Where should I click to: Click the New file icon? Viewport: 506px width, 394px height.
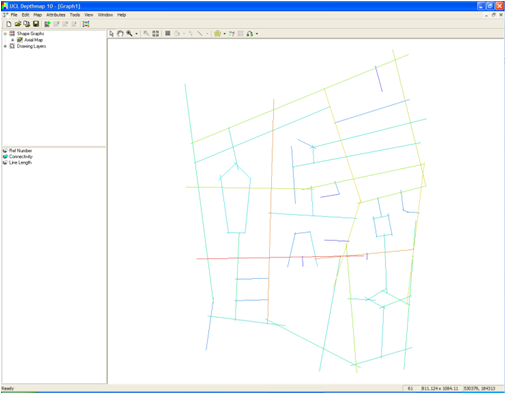pyautogui.click(x=9, y=24)
